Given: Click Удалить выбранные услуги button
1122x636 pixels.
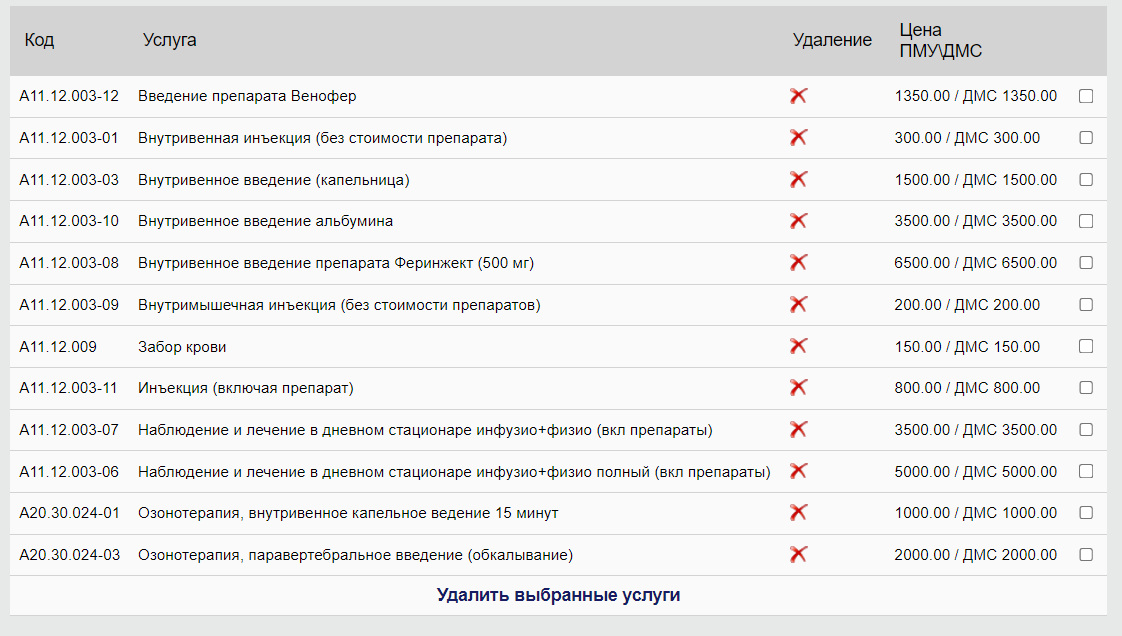Looking at the screenshot, I should point(558,595).
